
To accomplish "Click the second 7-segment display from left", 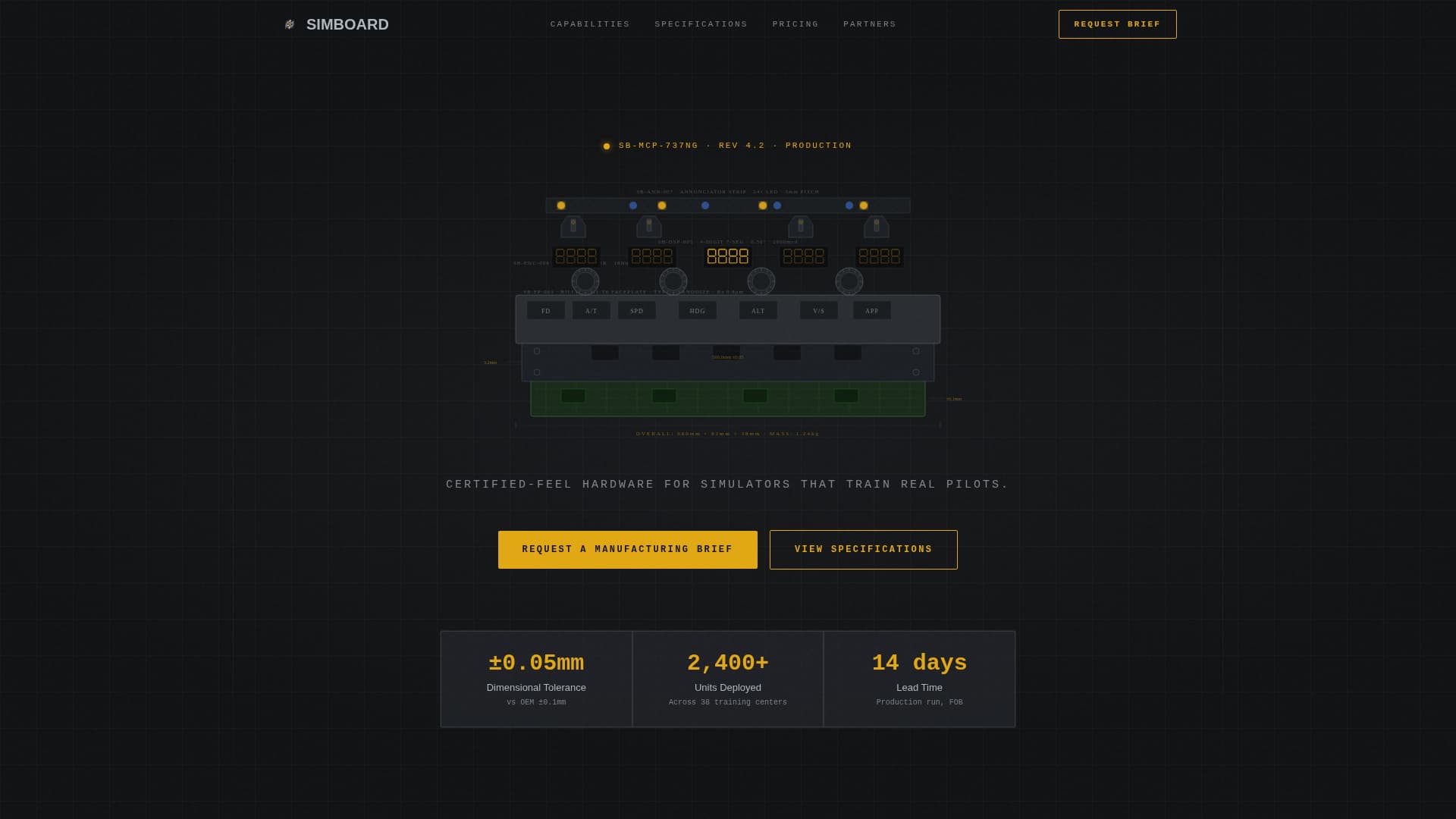I will pyautogui.click(x=652, y=256).
